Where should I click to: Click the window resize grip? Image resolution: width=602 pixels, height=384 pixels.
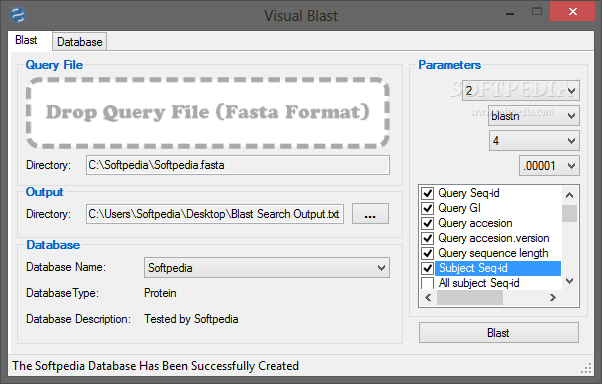587,368
